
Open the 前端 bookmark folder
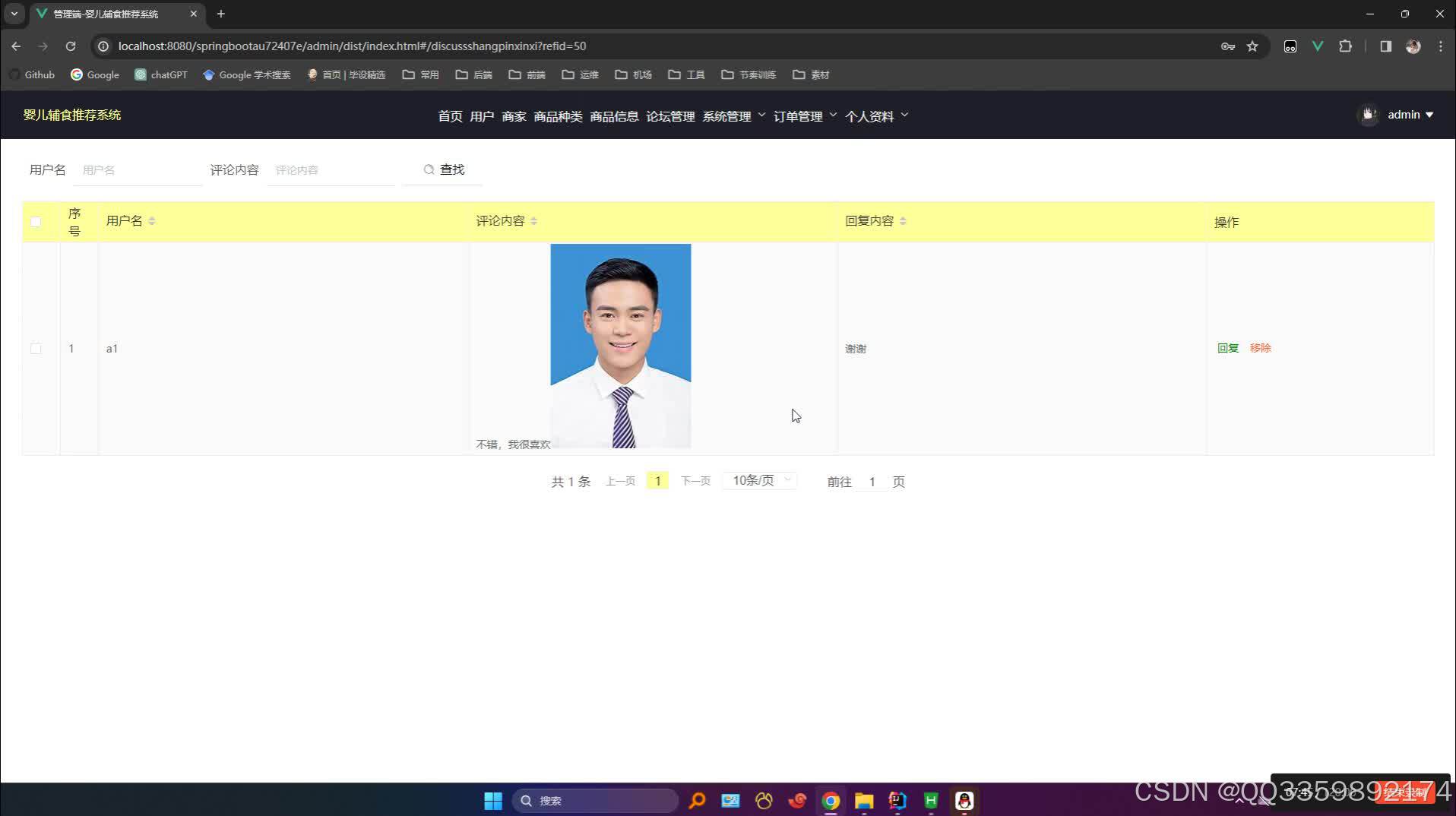point(527,74)
